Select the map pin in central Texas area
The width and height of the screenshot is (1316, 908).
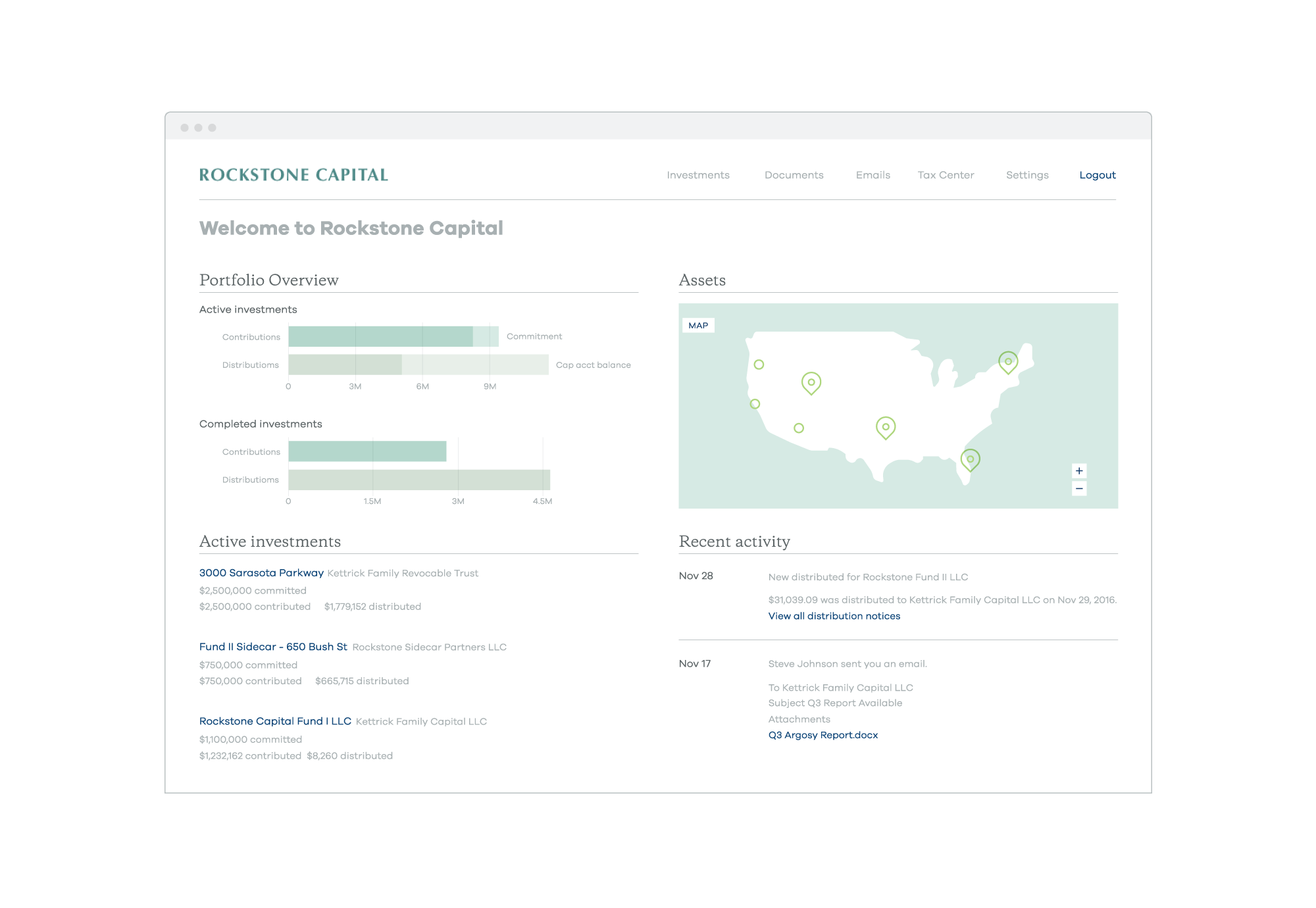coord(886,427)
